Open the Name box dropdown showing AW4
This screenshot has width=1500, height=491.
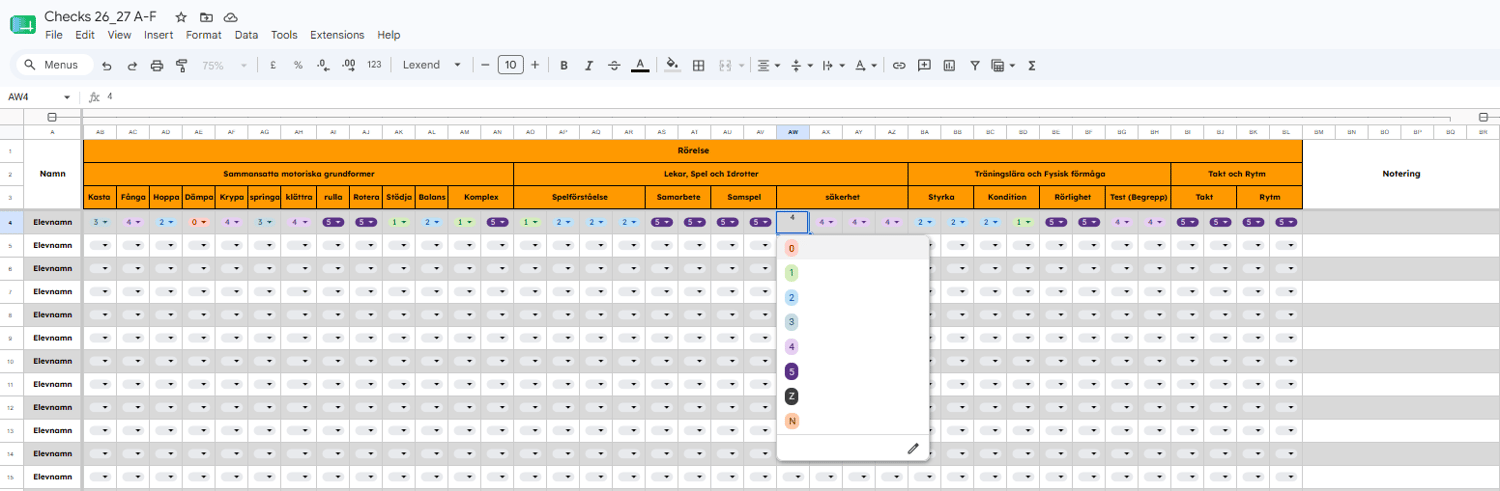tap(67, 97)
